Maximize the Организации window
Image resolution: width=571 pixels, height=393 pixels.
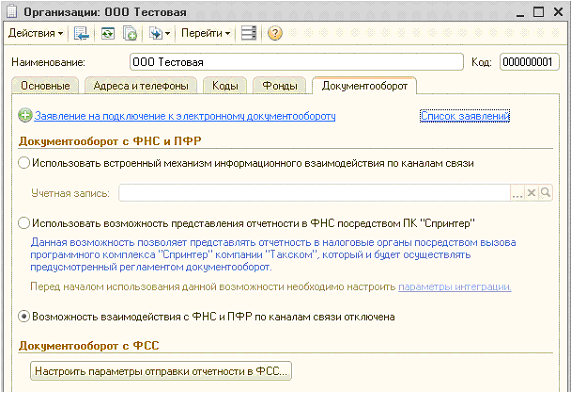click(539, 12)
